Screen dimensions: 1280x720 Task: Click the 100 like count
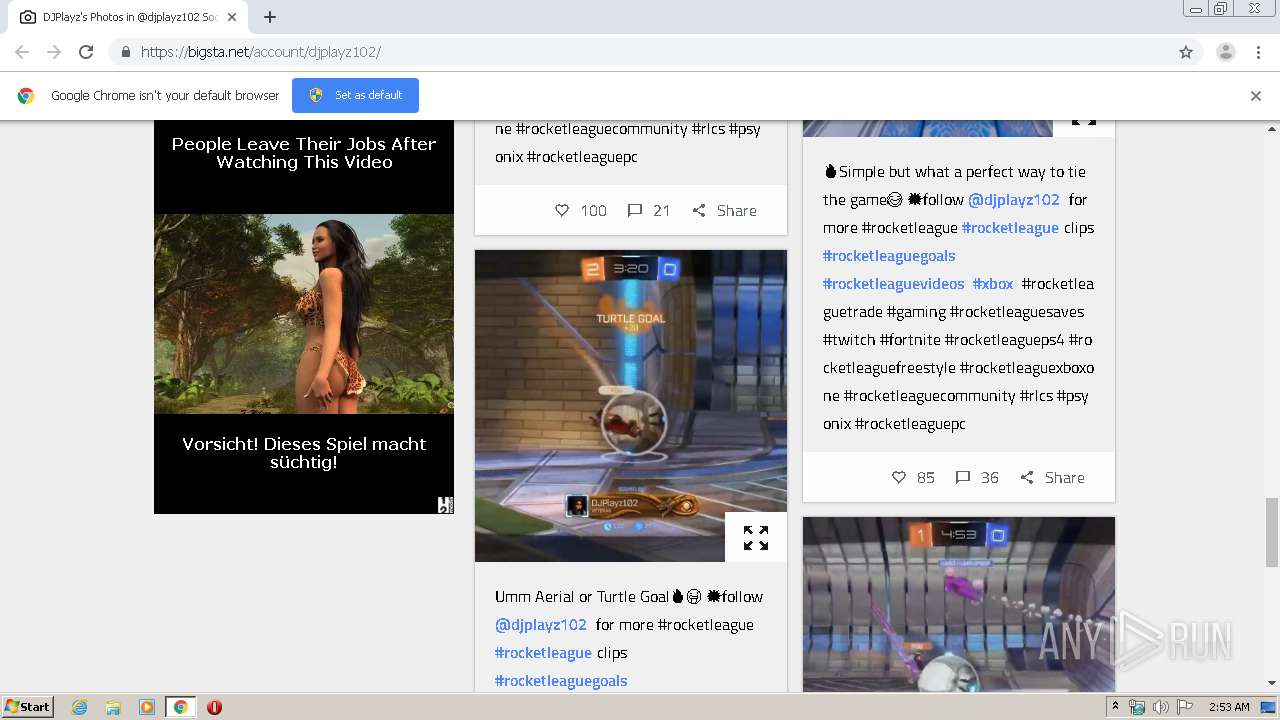[593, 210]
